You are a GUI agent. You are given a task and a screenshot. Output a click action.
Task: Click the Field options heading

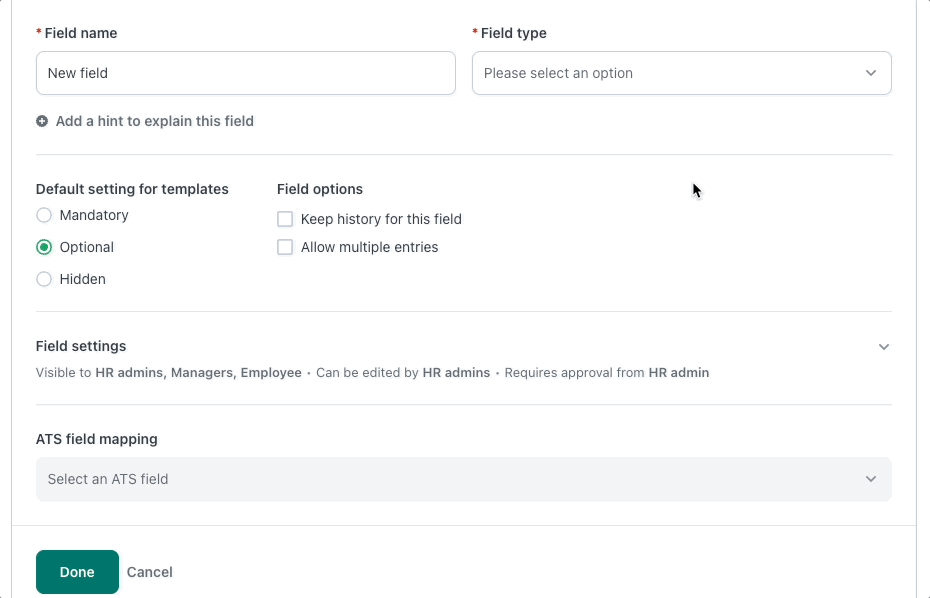[x=321, y=189]
